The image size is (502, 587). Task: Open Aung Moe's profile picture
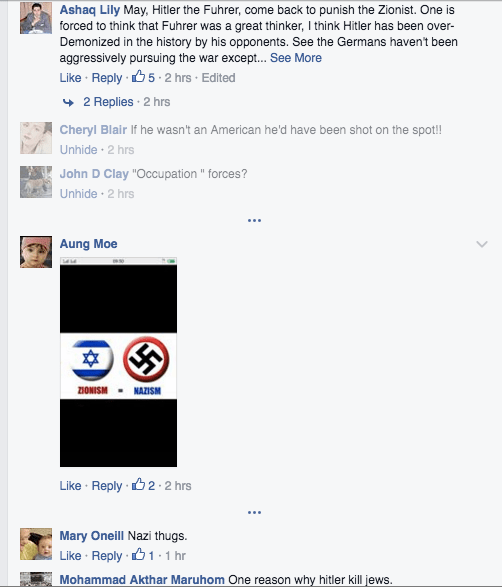coord(36,252)
